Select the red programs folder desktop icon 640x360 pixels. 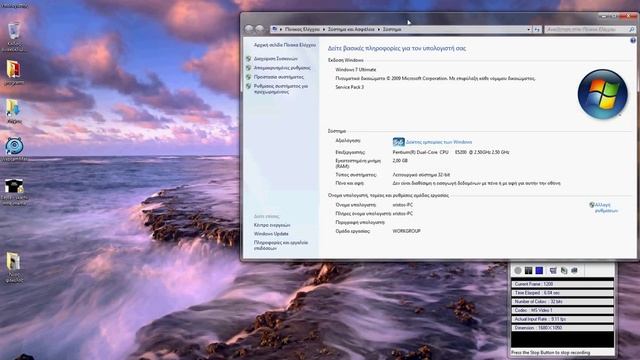pos(13,69)
